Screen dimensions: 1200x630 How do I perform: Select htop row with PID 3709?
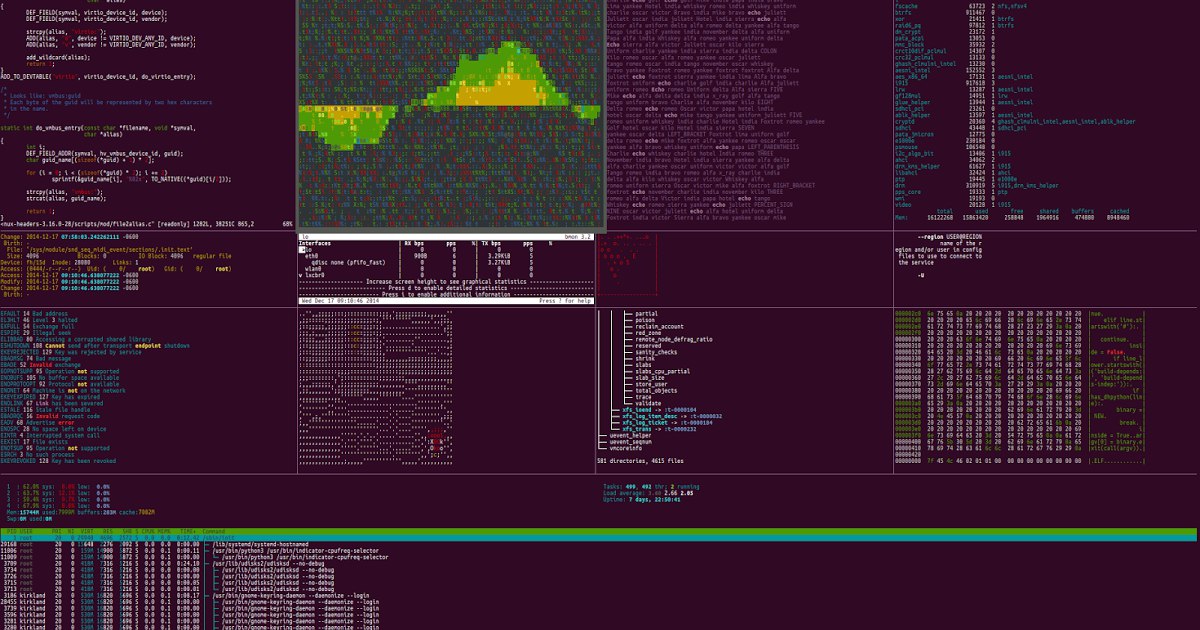(162, 563)
